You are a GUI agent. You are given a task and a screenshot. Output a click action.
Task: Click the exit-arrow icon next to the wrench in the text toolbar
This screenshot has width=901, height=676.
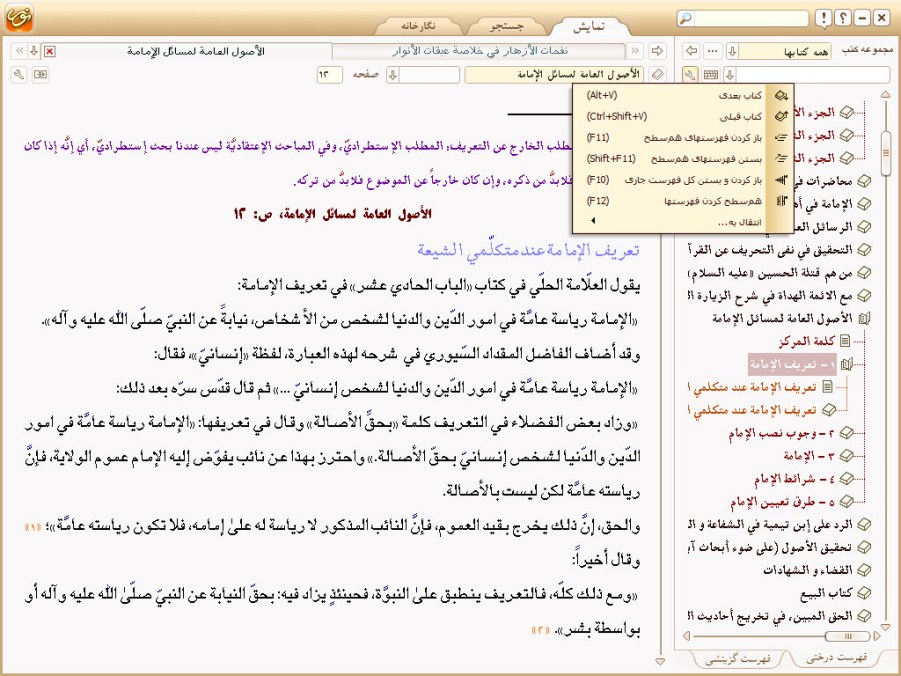(x=40, y=74)
